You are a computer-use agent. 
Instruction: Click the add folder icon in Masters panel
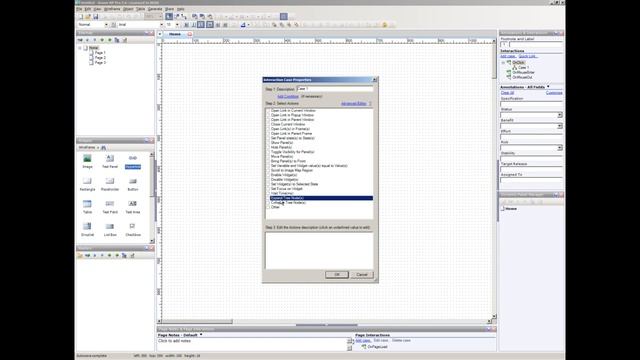click(x=80, y=256)
